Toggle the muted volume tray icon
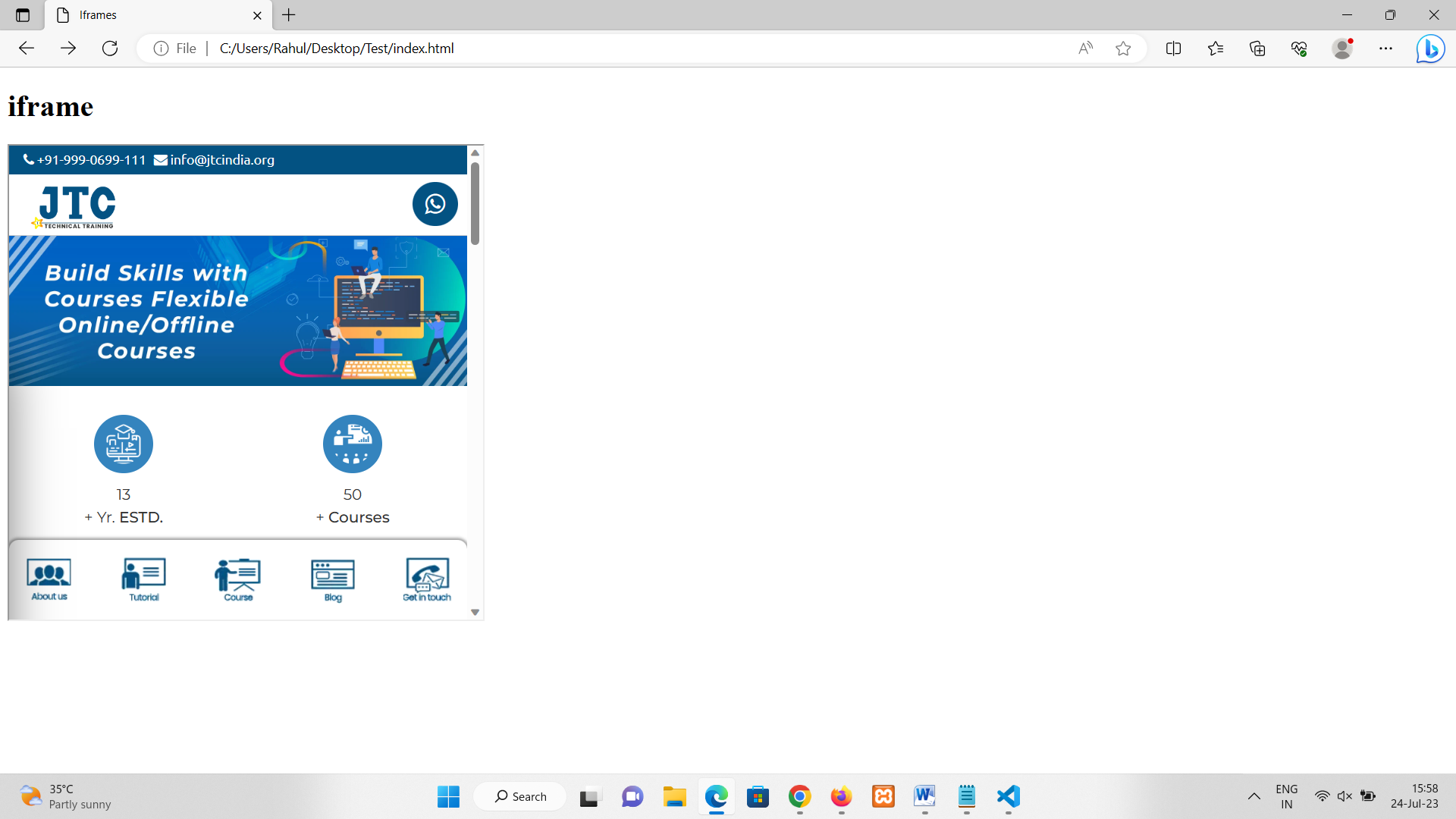 pyautogui.click(x=1345, y=795)
